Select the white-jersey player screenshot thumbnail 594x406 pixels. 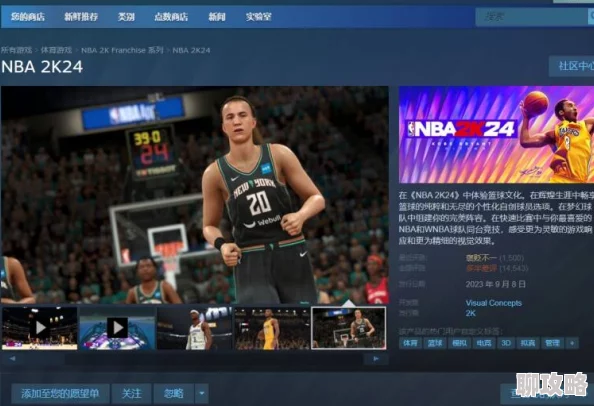click(194, 328)
